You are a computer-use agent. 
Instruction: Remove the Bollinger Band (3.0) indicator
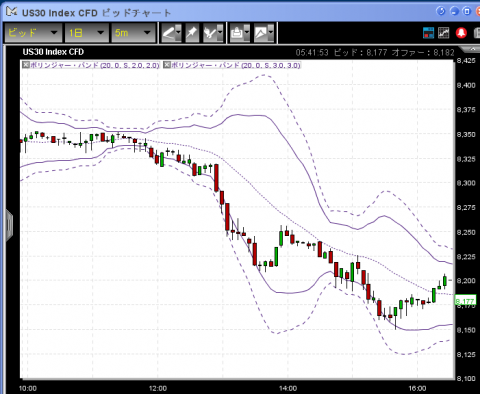tap(167, 65)
